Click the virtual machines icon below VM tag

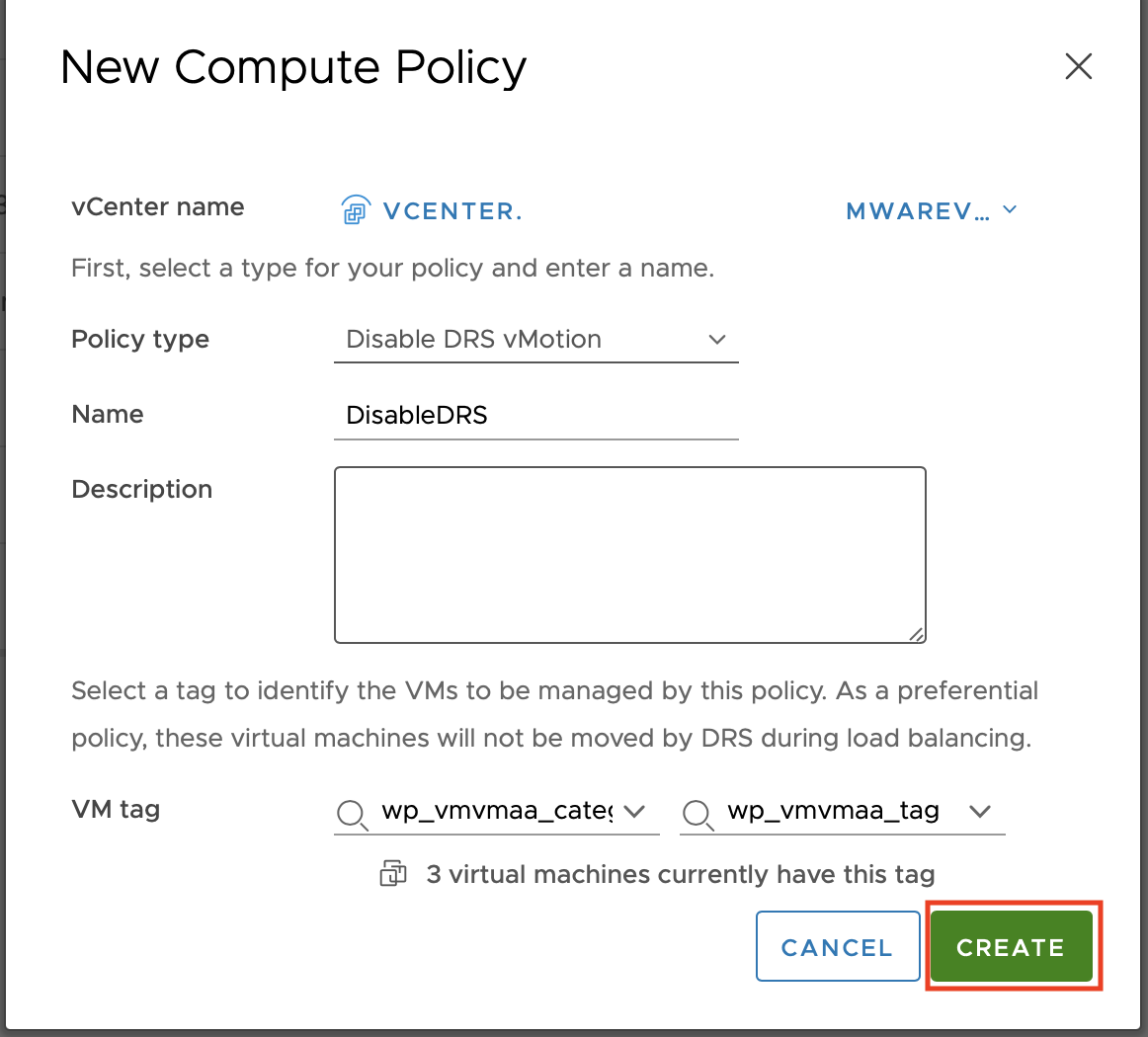point(393,874)
